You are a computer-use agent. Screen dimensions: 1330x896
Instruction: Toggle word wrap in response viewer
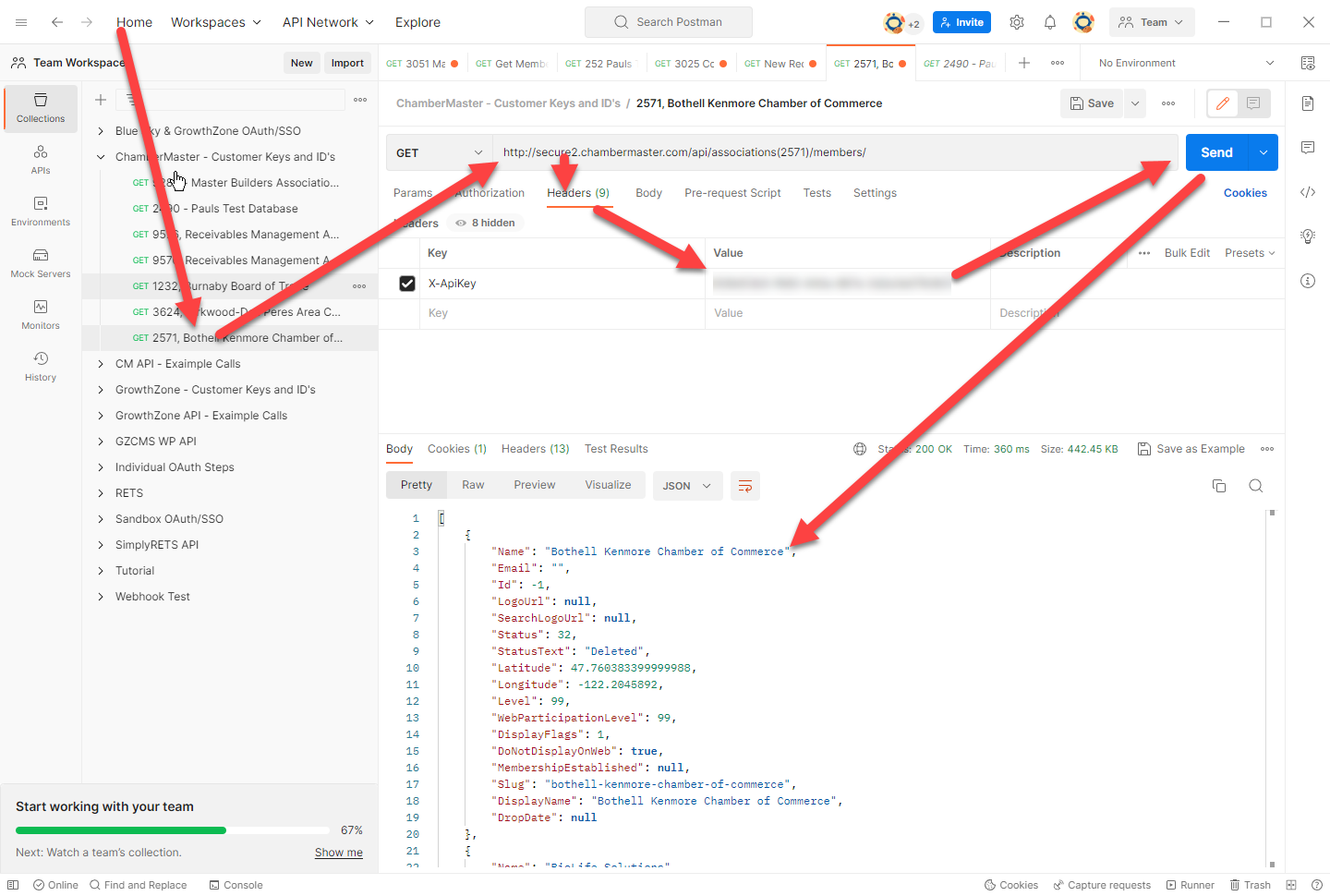tap(744, 486)
